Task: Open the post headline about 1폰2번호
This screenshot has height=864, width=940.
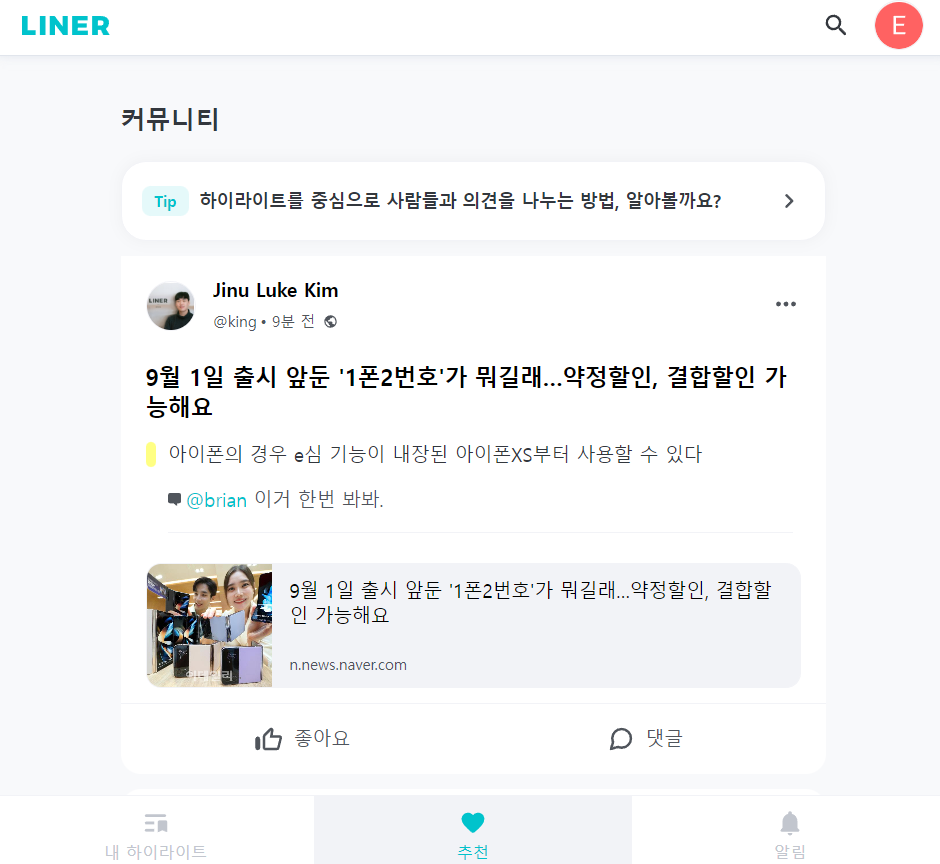Action: point(466,392)
